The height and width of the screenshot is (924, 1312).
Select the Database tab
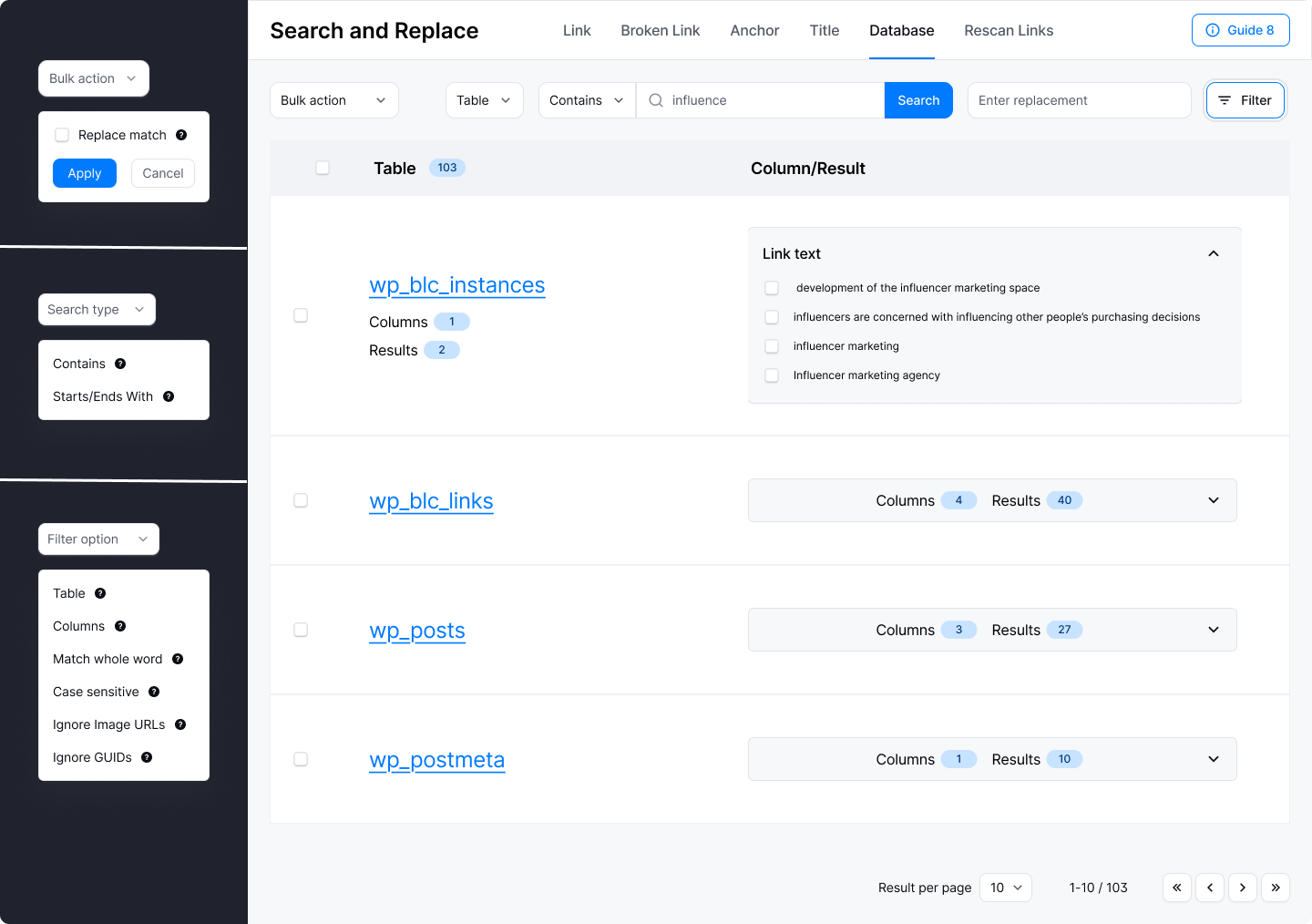click(902, 30)
